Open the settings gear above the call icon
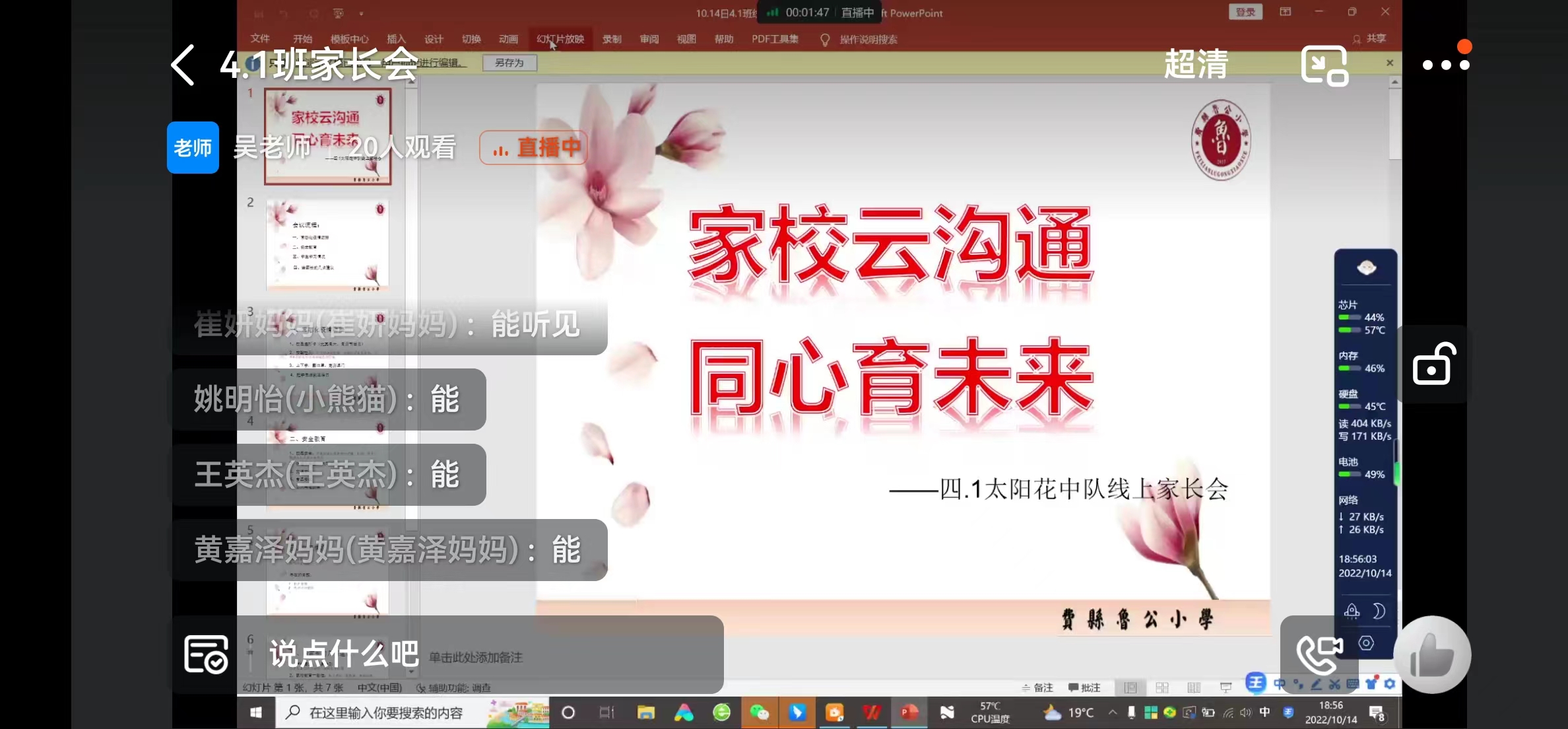 click(1366, 642)
